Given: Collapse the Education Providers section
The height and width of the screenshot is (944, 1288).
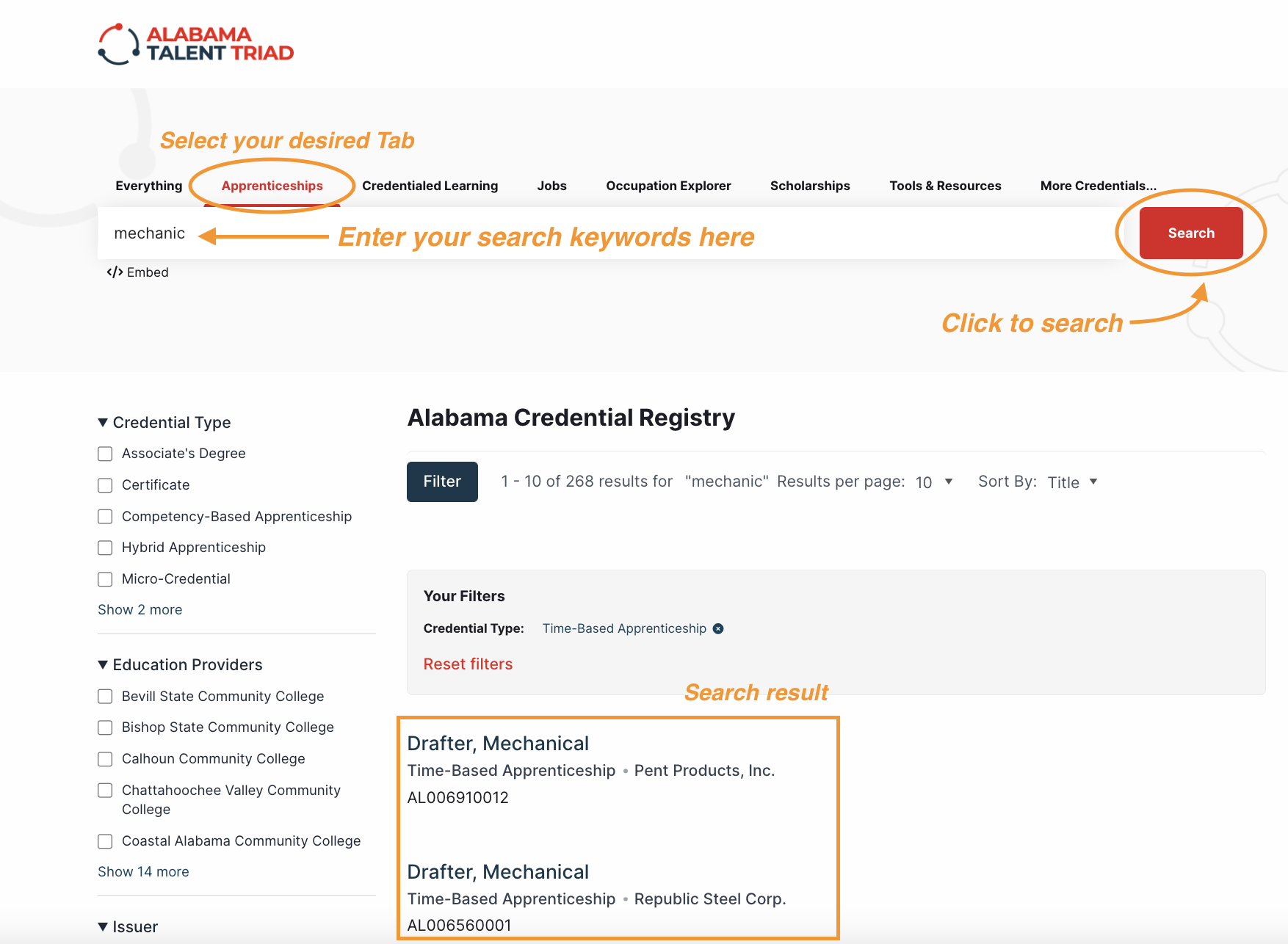Looking at the screenshot, I should tap(103, 665).
